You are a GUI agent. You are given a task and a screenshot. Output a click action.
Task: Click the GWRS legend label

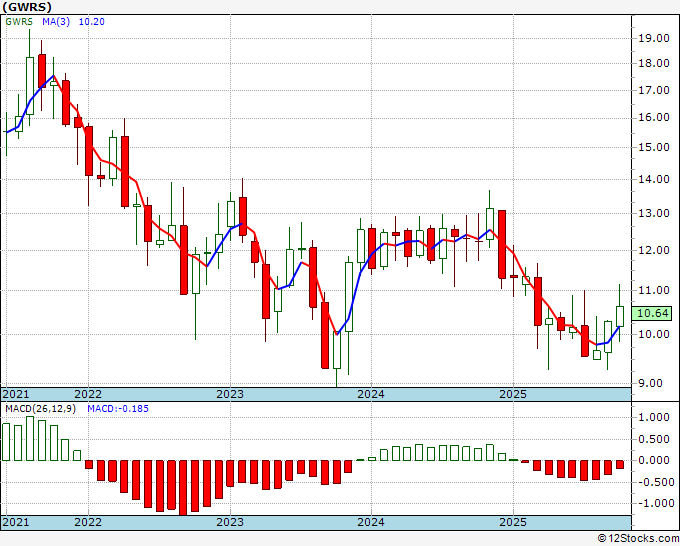pyautogui.click(x=19, y=22)
